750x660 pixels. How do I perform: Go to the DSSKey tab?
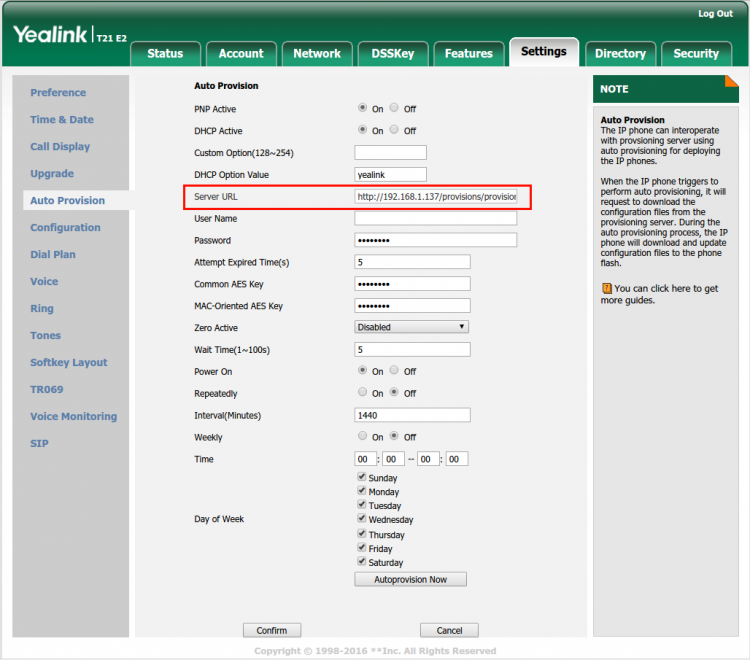pyautogui.click(x=393, y=53)
